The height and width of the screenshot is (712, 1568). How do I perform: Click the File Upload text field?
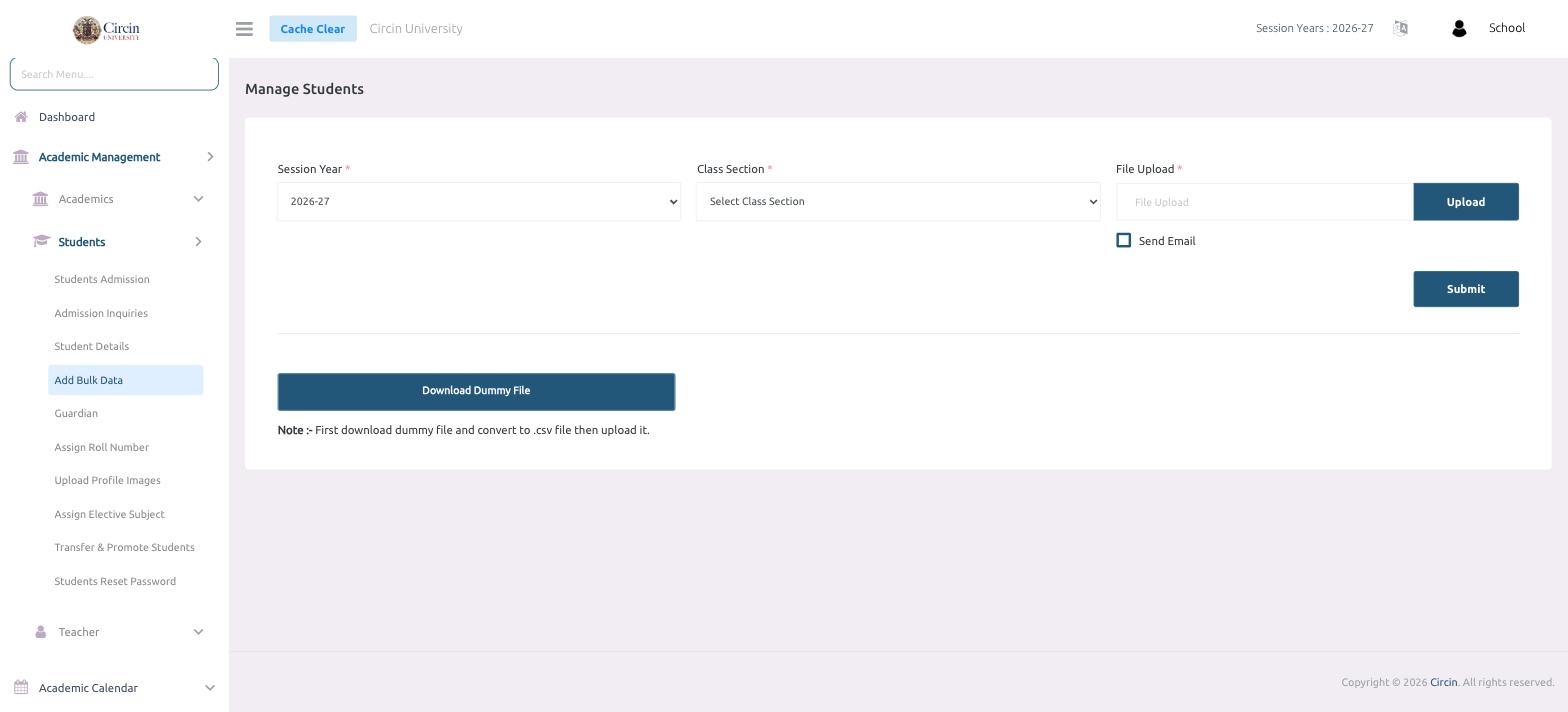coord(1265,202)
